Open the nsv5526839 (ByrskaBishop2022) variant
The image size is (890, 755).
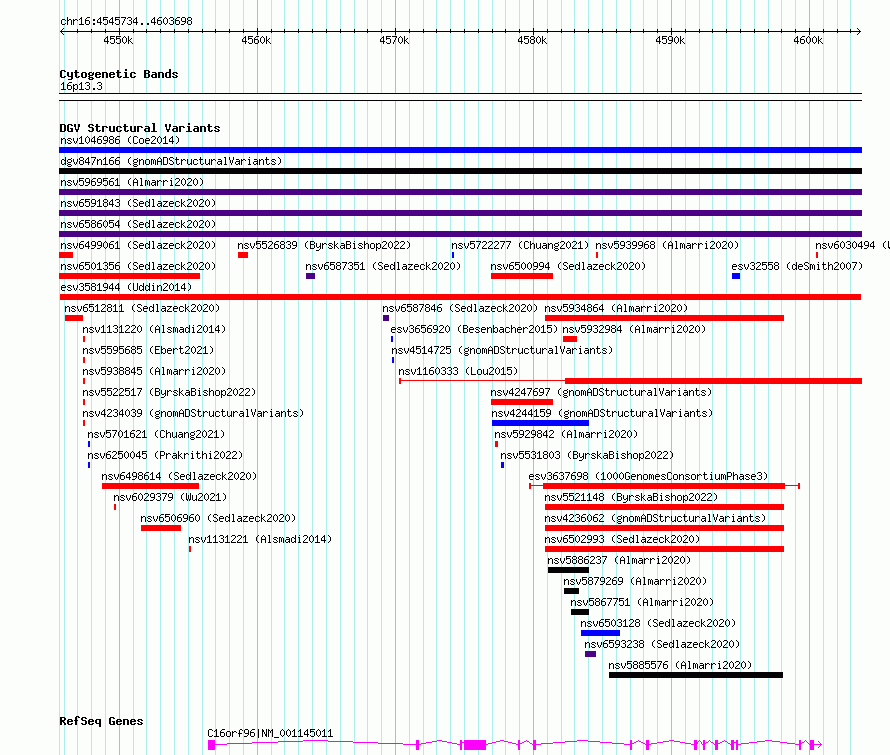(x=324, y=245)
